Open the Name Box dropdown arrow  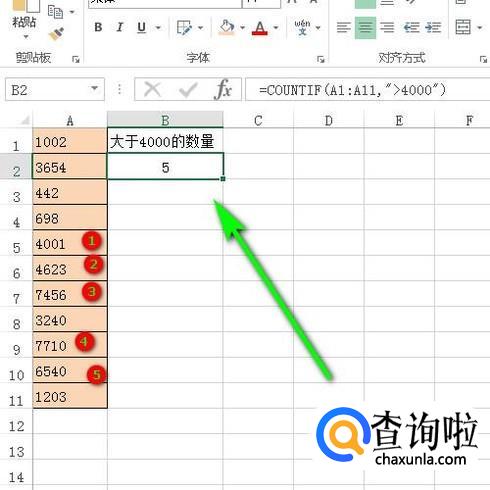95,89
